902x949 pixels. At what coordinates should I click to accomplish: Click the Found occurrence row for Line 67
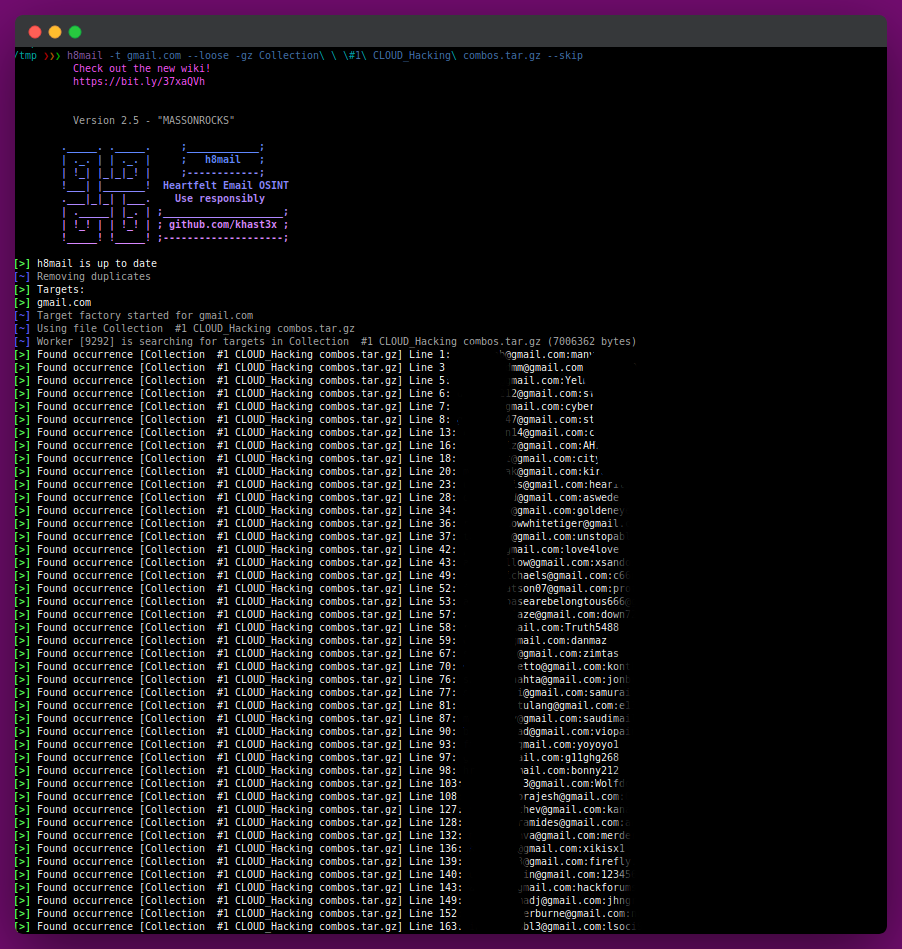tap(317, 654)
